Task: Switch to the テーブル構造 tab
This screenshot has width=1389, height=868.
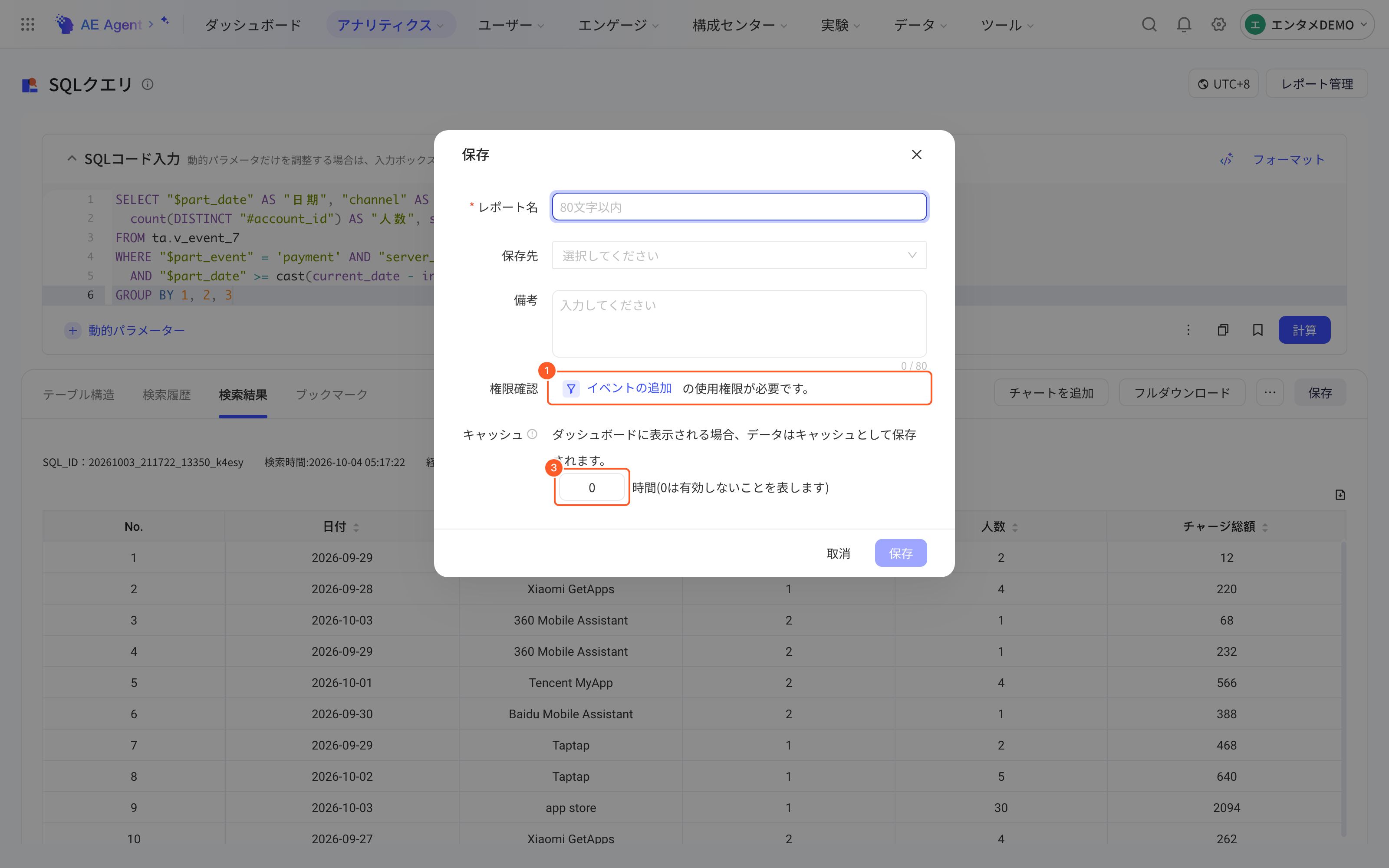Action: (79, 395)
